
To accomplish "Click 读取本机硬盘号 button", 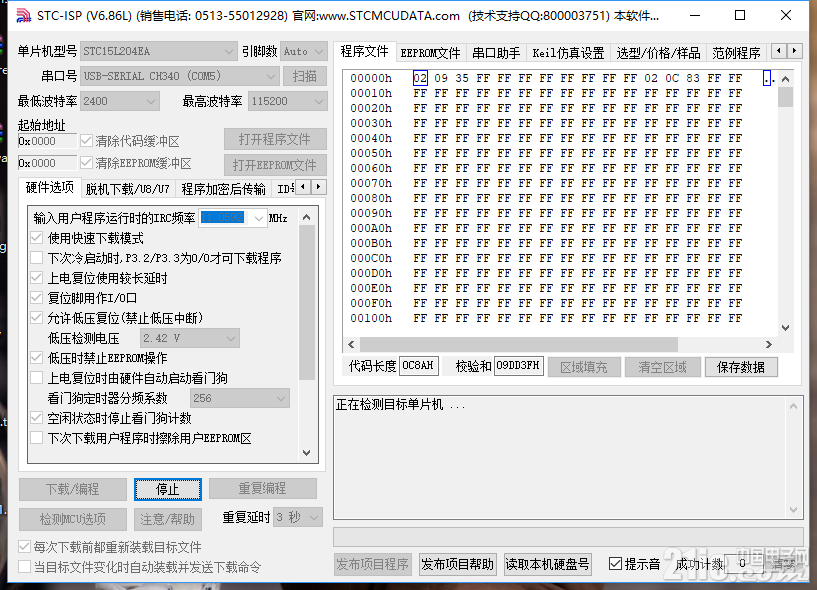I will [547, 564].
